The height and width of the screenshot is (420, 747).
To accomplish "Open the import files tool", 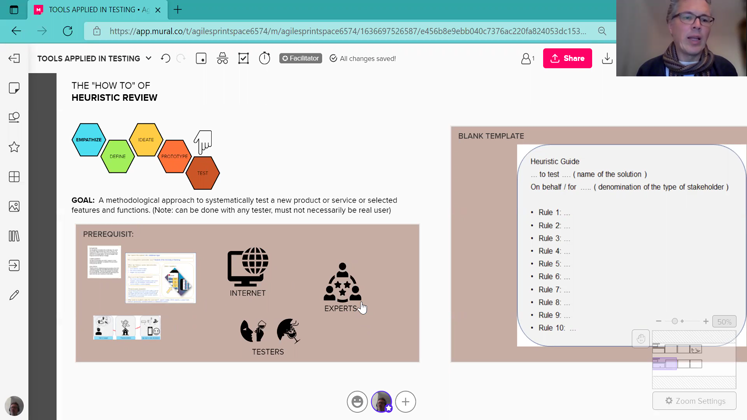I will pyautogui.click(x=14, y=265).
